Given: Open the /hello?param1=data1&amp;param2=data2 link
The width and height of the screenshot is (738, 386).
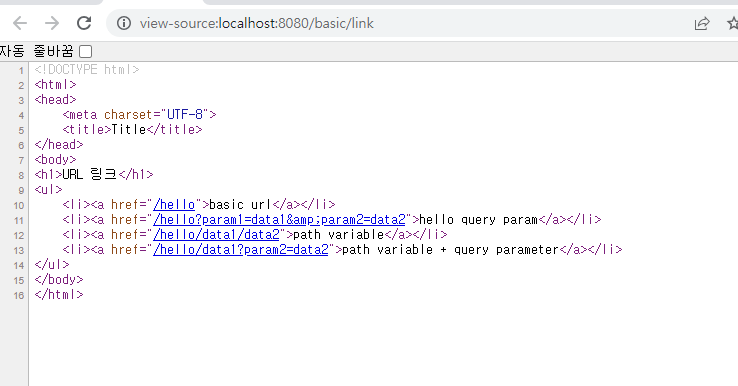Looking at the screenshot, I should coord(279,220).
